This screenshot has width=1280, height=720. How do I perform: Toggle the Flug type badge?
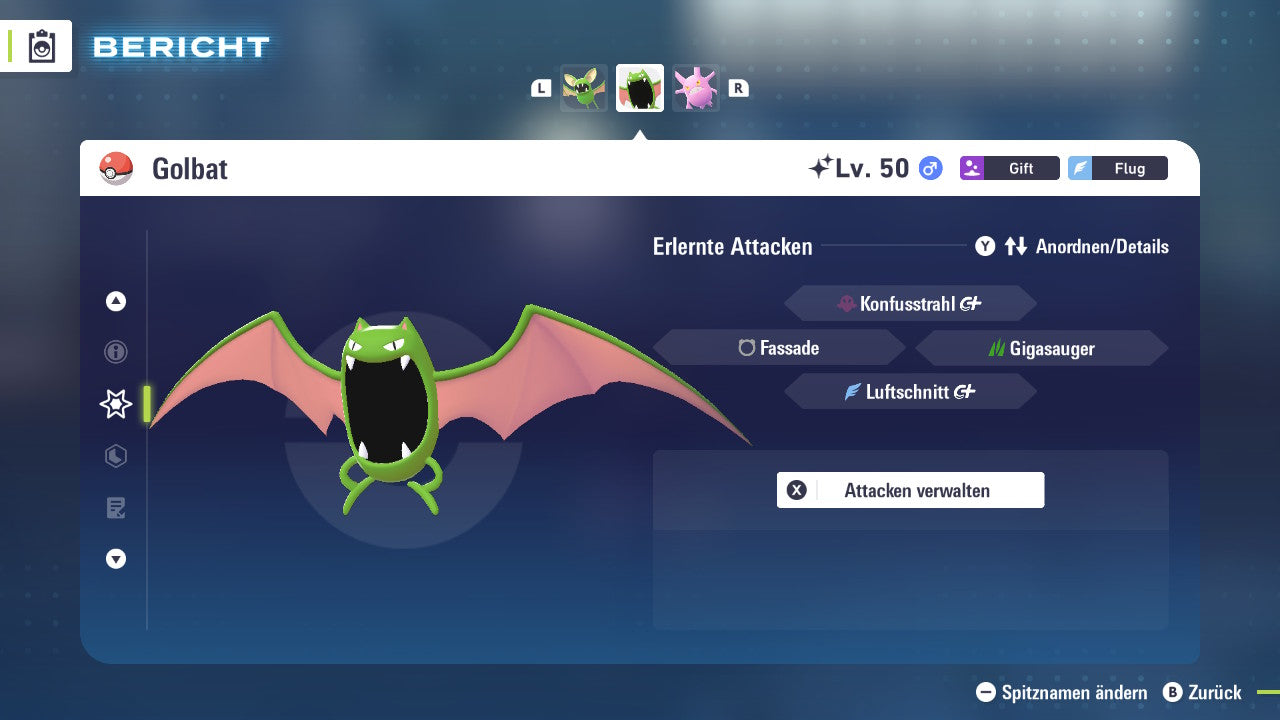click(1117, 168)
